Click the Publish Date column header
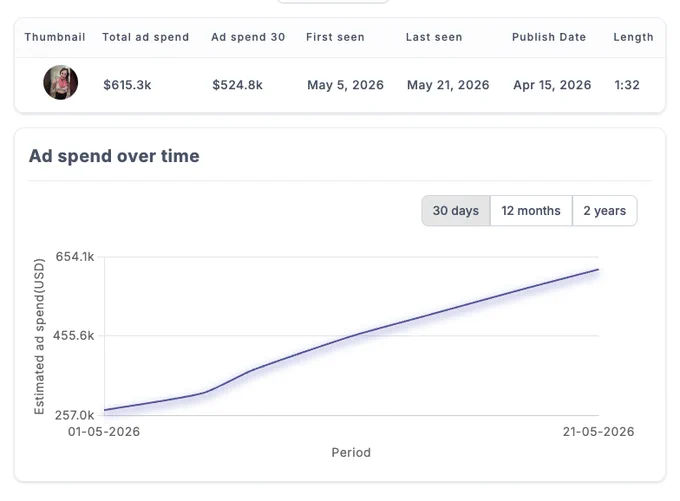The width and height of the screenshot is (680, 501). click(549, 37)
